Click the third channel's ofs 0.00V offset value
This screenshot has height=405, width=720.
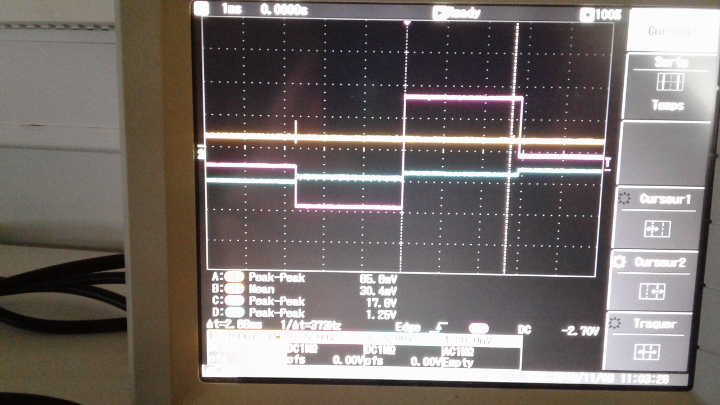point(403,361)
